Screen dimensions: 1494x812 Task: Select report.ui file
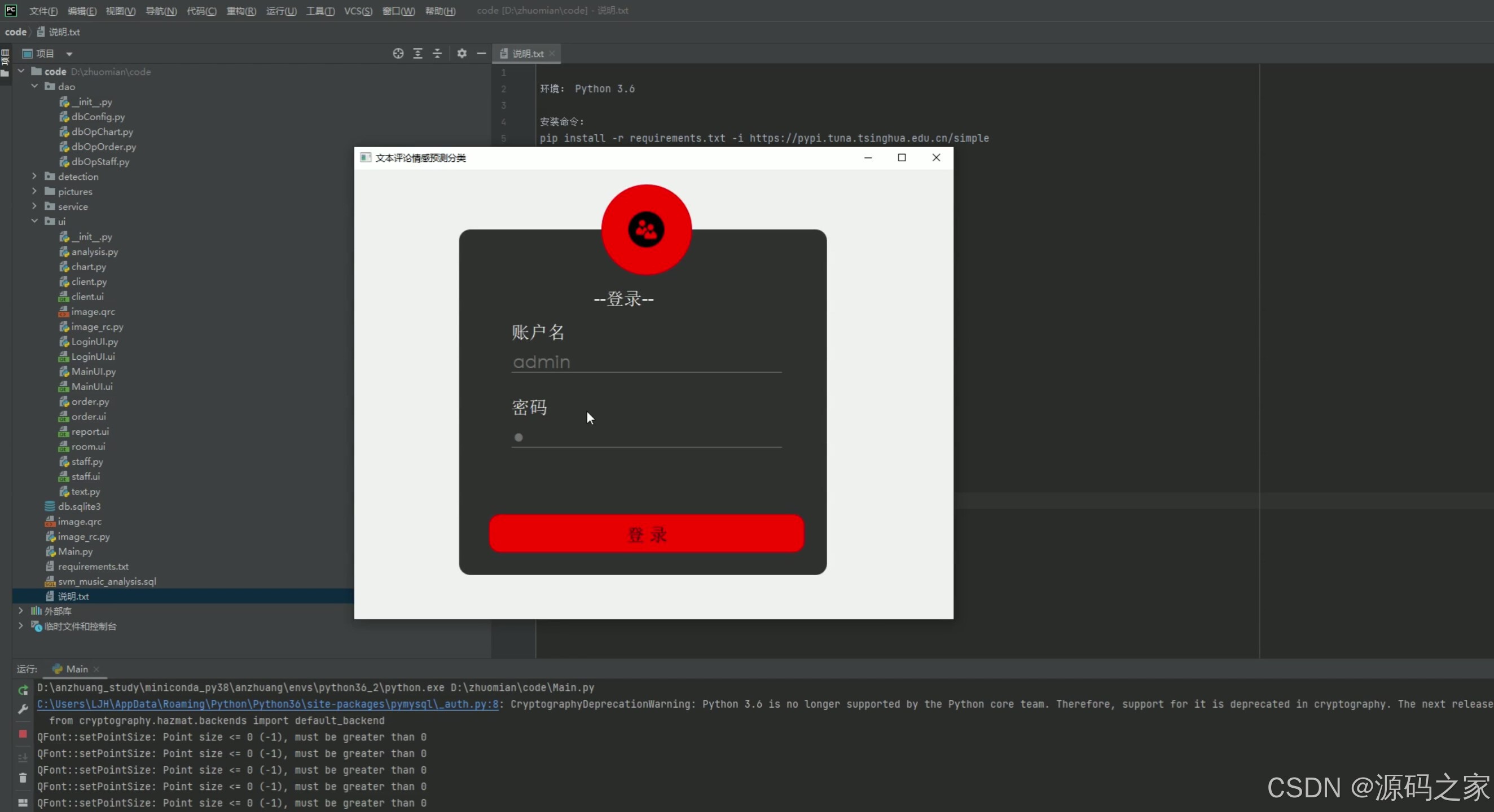[84, 431]
